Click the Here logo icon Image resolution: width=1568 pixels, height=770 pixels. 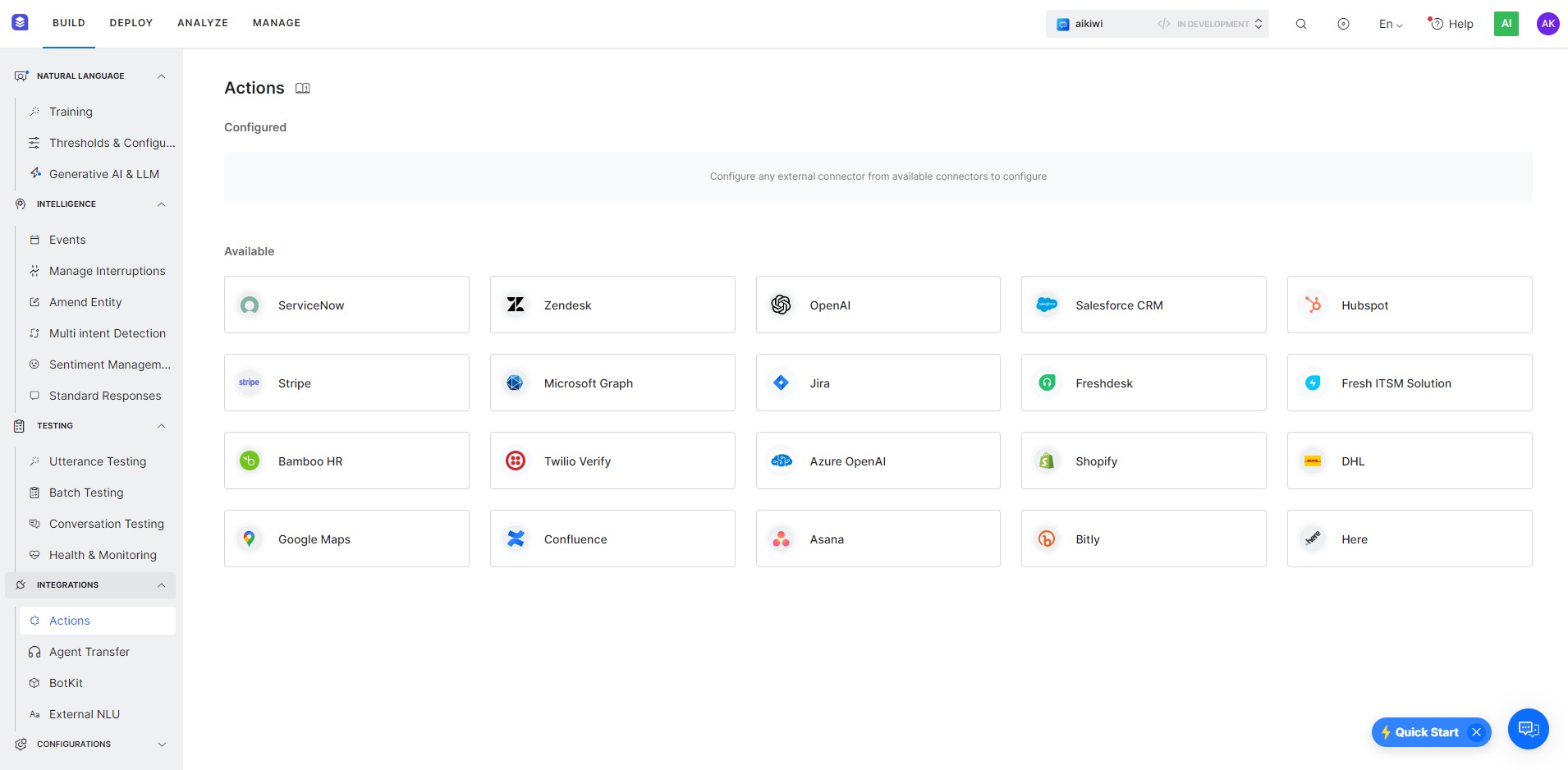click(x=1313, y=539)
